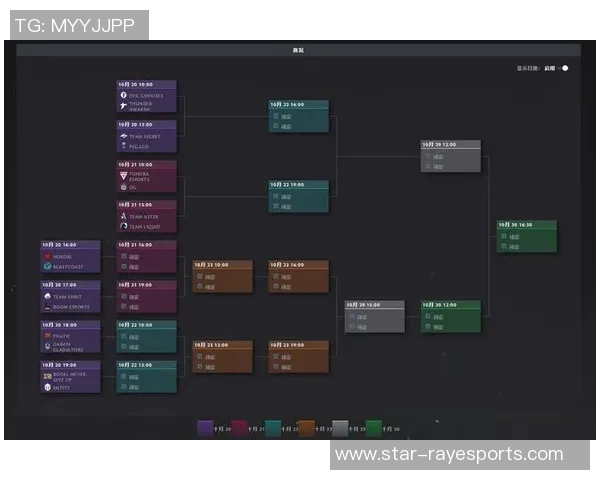Click the Team Secret logo icon
The image size is (600, 480).
pos(124,136)
